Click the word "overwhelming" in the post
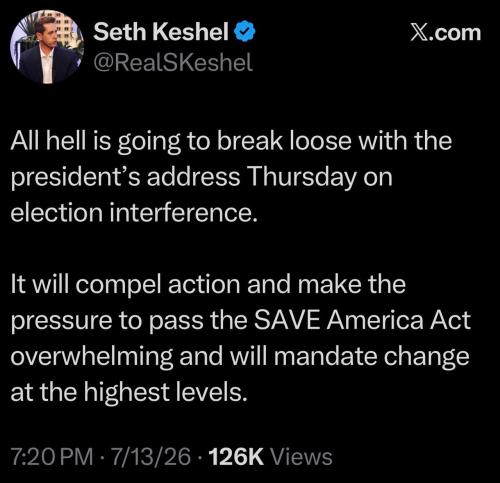500x483 pixels. (x=92, y=357)
